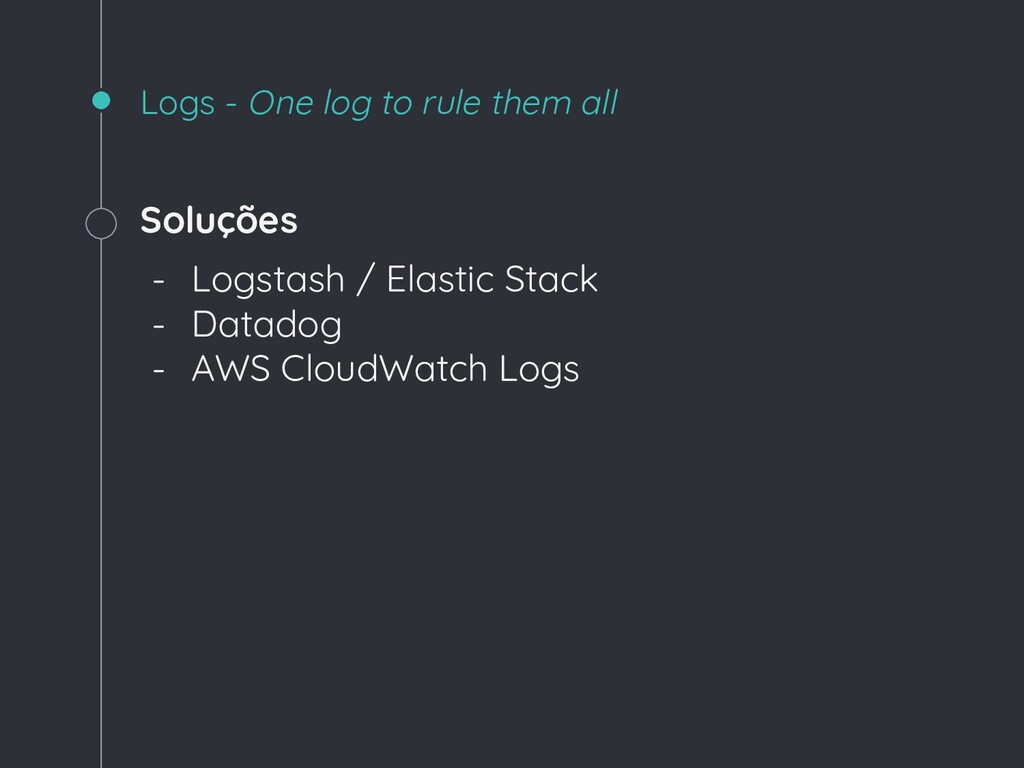
Task: Click the dash before AWS CloudWatch Logs
Action: point(158,370)
